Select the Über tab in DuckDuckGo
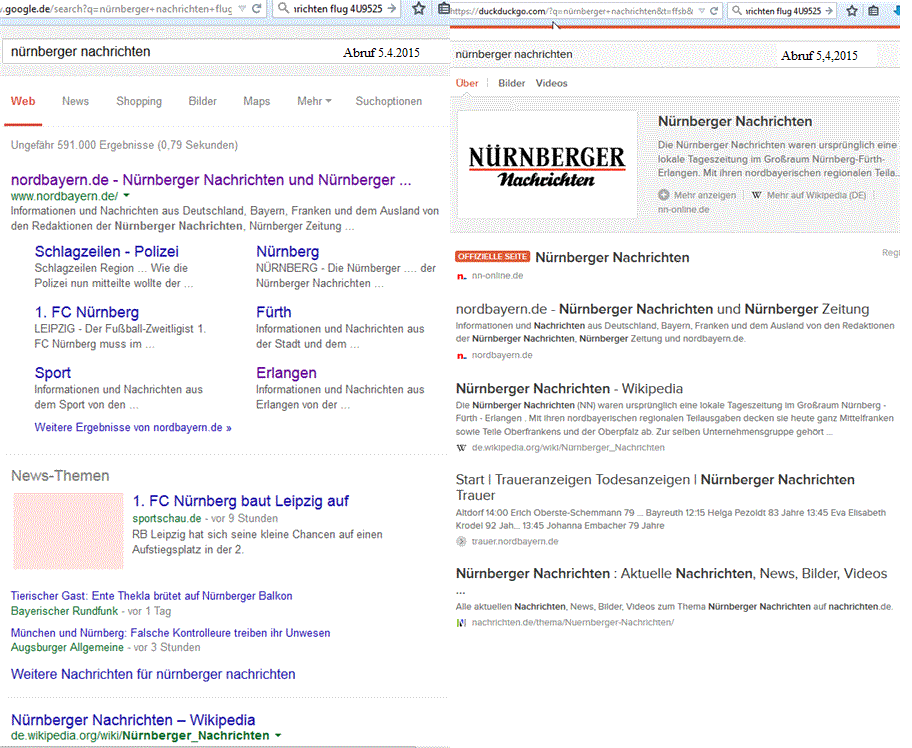Image resolution: width=912 pixels, height=748 pixels. [467, 83]
